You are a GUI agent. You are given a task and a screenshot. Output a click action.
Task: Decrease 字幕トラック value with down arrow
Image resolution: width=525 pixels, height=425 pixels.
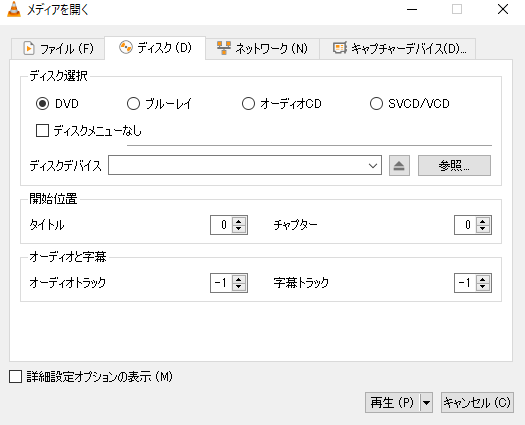482,287
